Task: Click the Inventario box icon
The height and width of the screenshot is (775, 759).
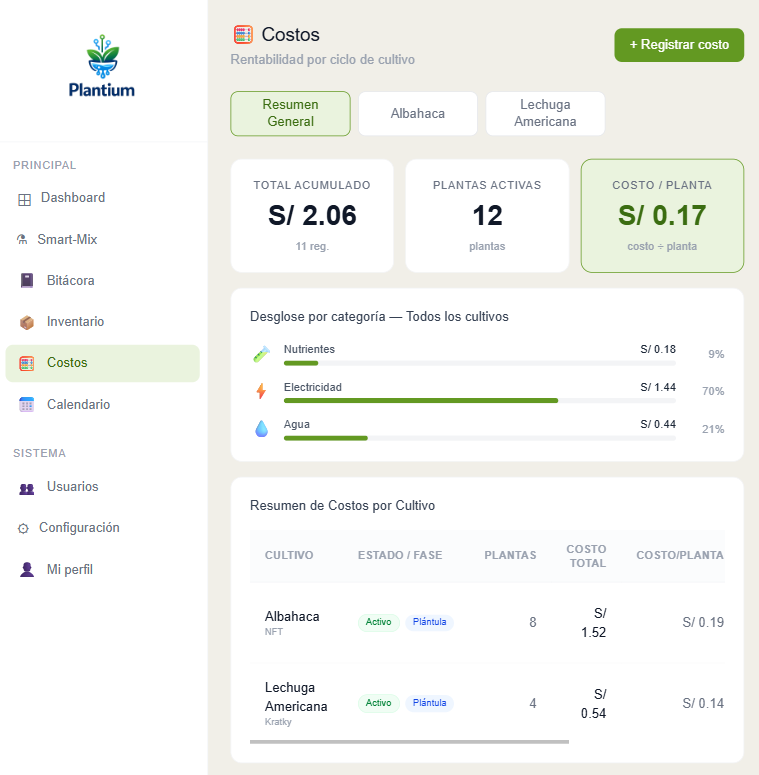Action: [x=27, y=322]
